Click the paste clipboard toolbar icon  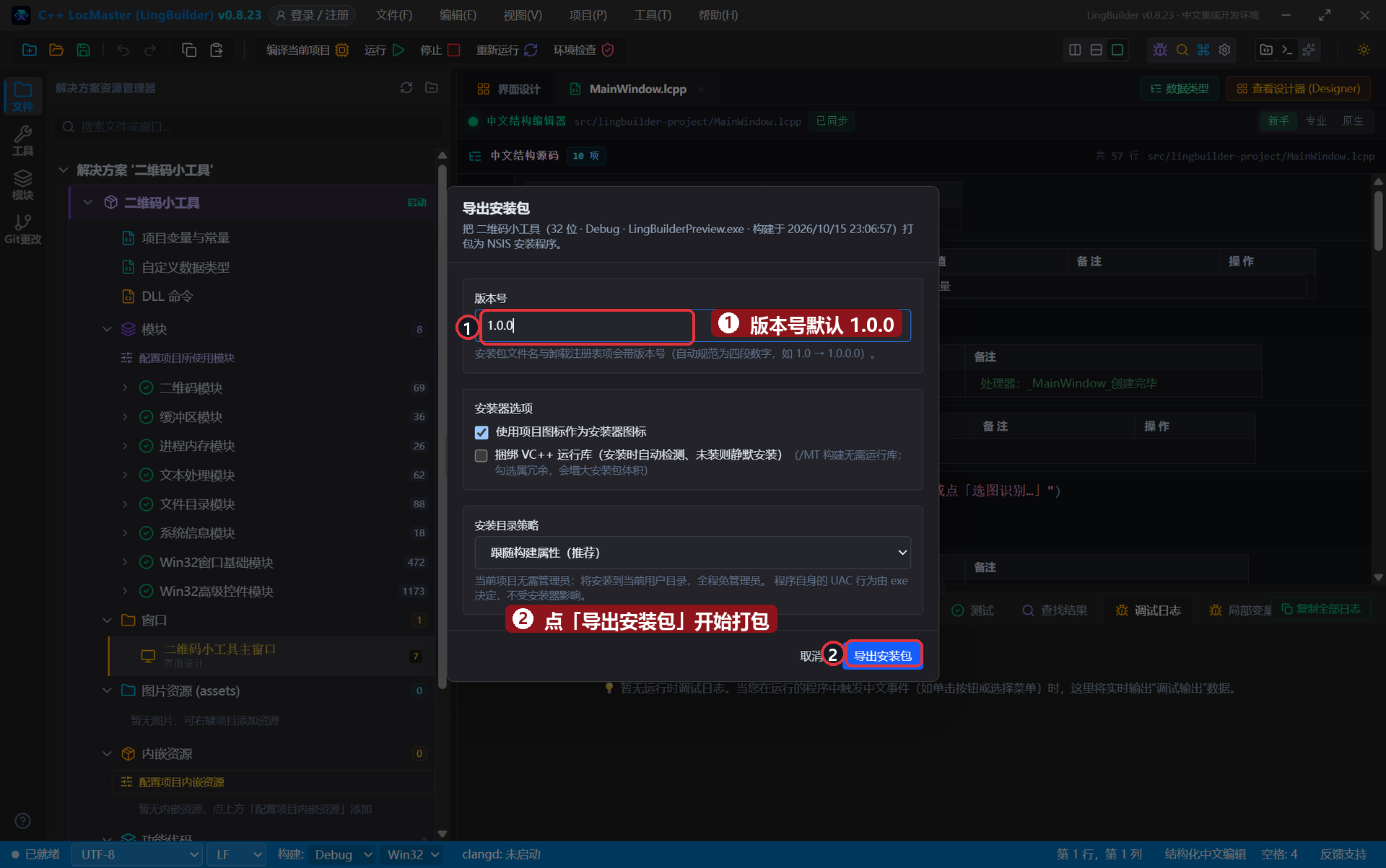point(217,50)
